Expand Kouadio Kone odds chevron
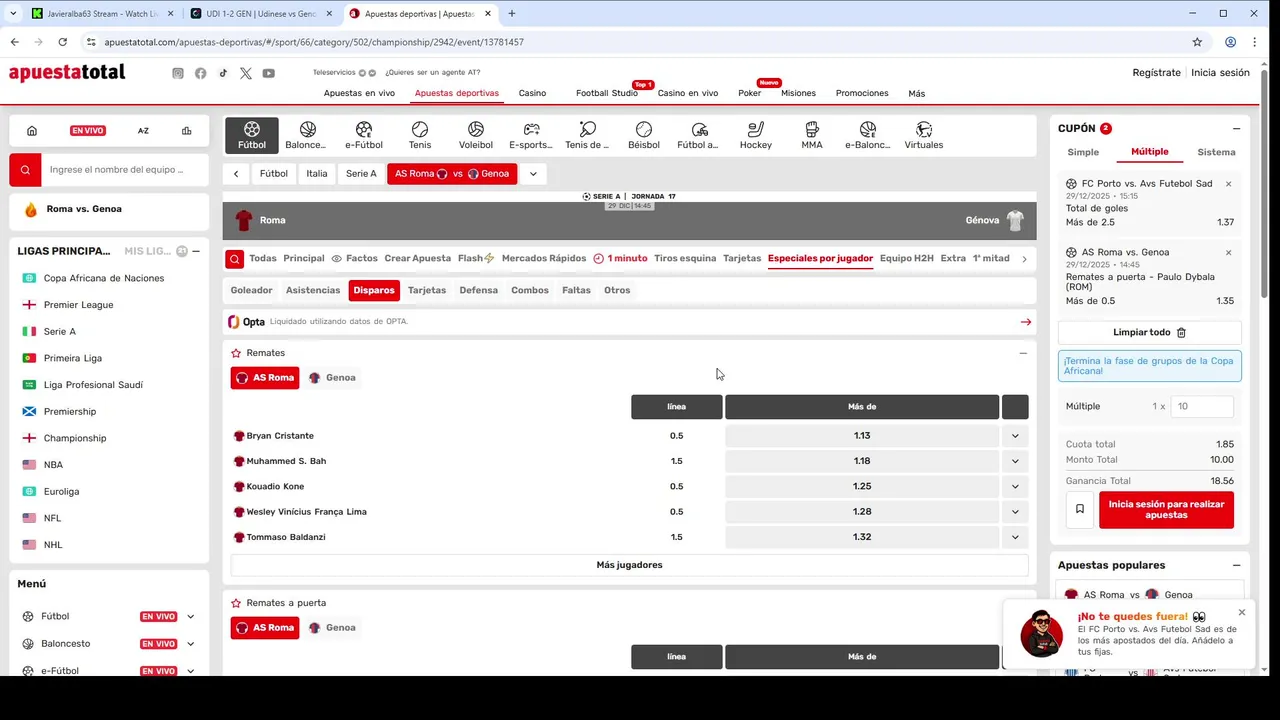This screenshot has height=720, width=1280. point(1015,486)
